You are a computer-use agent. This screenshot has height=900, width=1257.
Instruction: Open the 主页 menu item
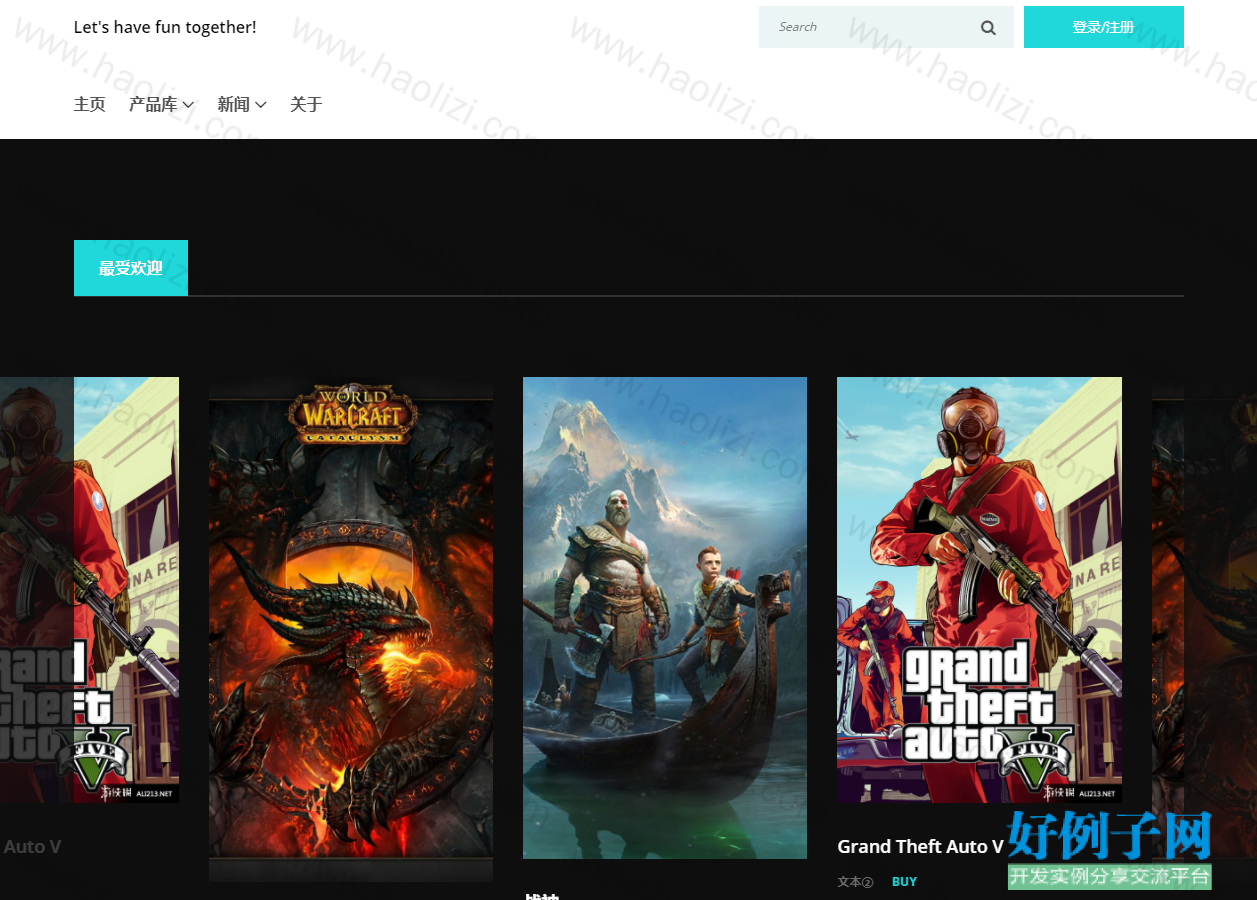[89, 104]
